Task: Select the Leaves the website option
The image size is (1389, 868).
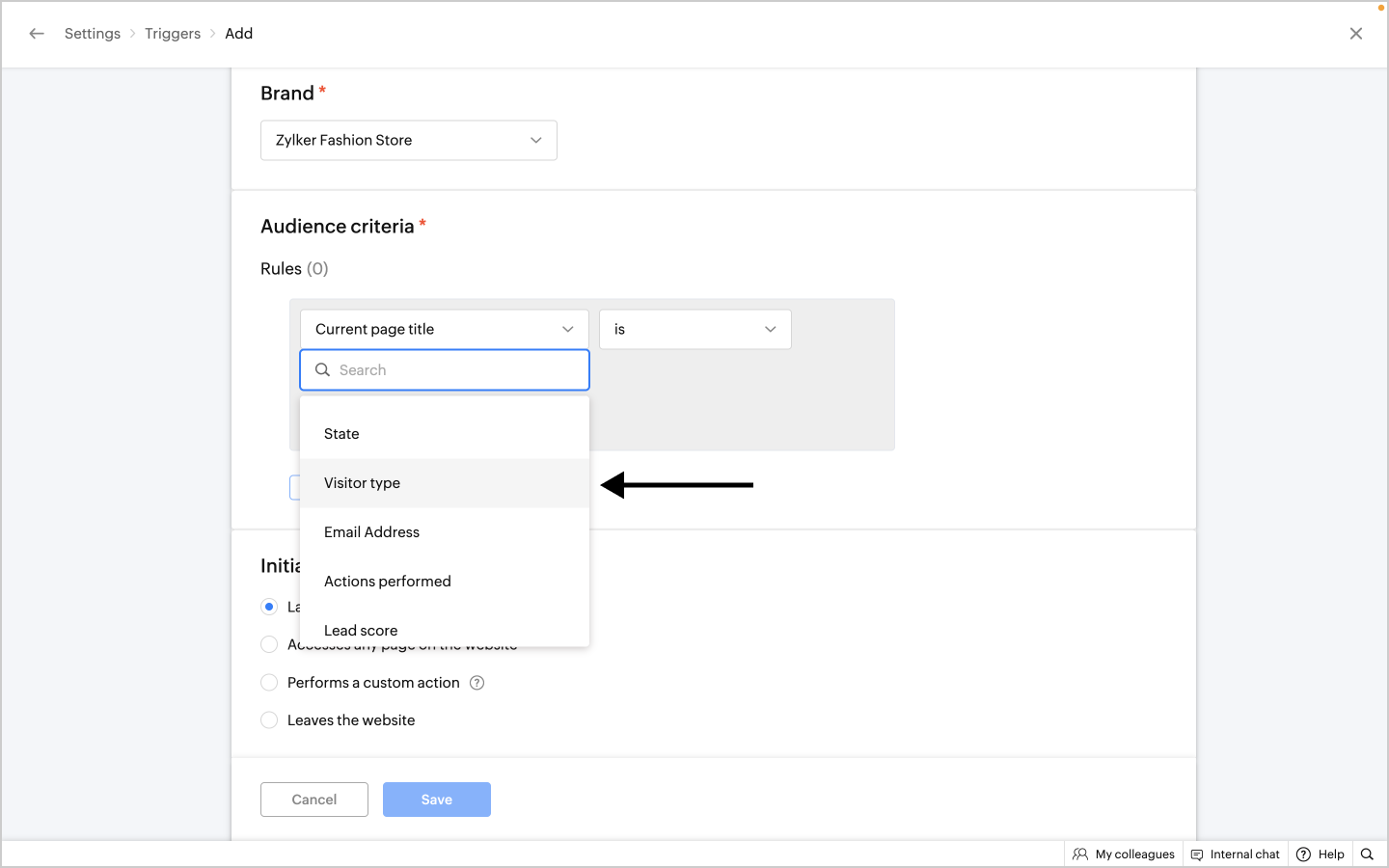Action: pos(269,720)
